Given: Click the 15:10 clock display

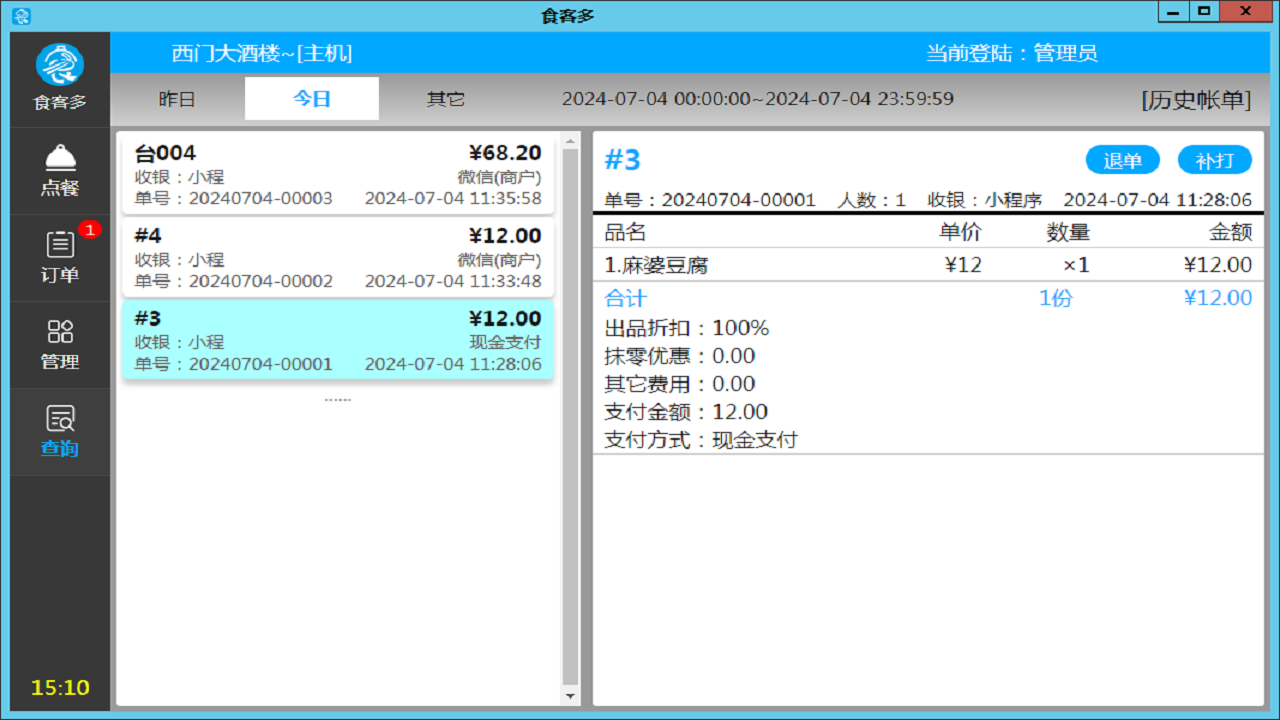Looking at the screenshot, I should (60, 688).
